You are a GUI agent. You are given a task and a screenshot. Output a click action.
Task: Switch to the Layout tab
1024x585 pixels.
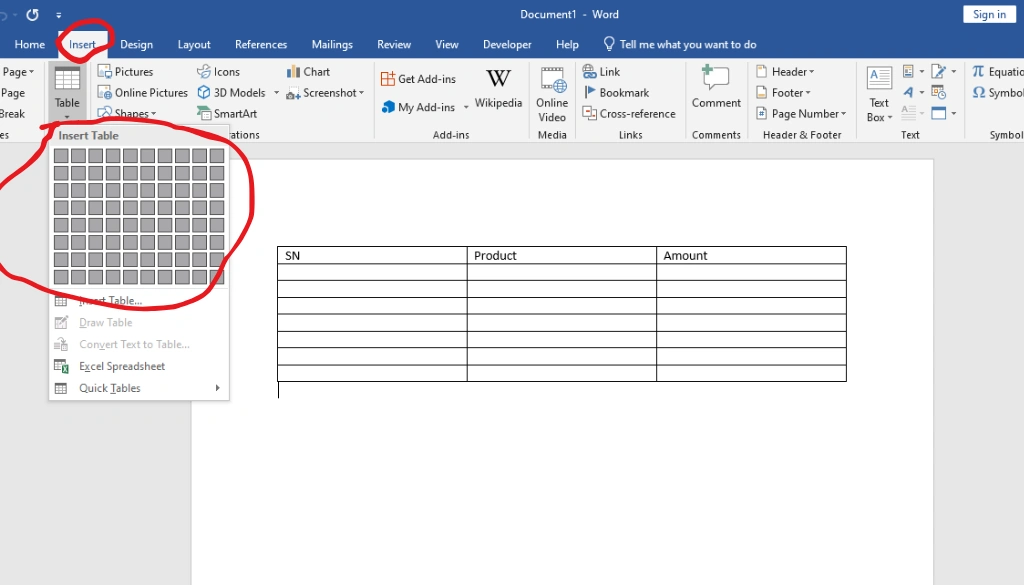pos(194,44)
